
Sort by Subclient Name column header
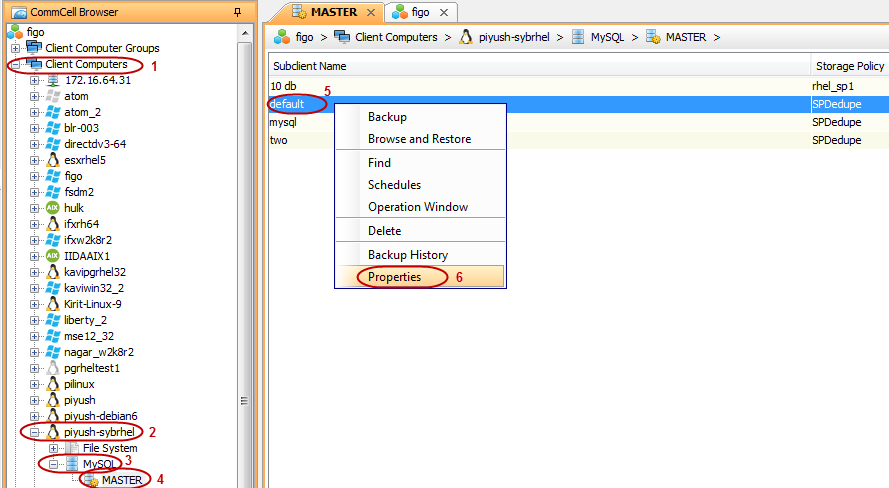pyautogui.click(x=309, y=66)
